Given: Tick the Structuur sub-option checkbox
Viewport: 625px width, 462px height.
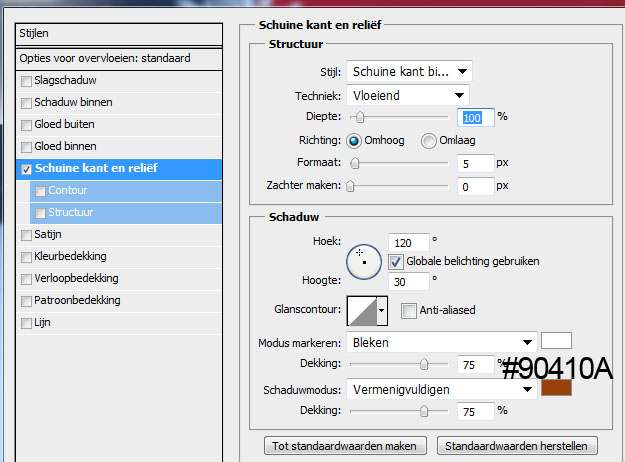Looking at the screenshot, I should 40,213.
